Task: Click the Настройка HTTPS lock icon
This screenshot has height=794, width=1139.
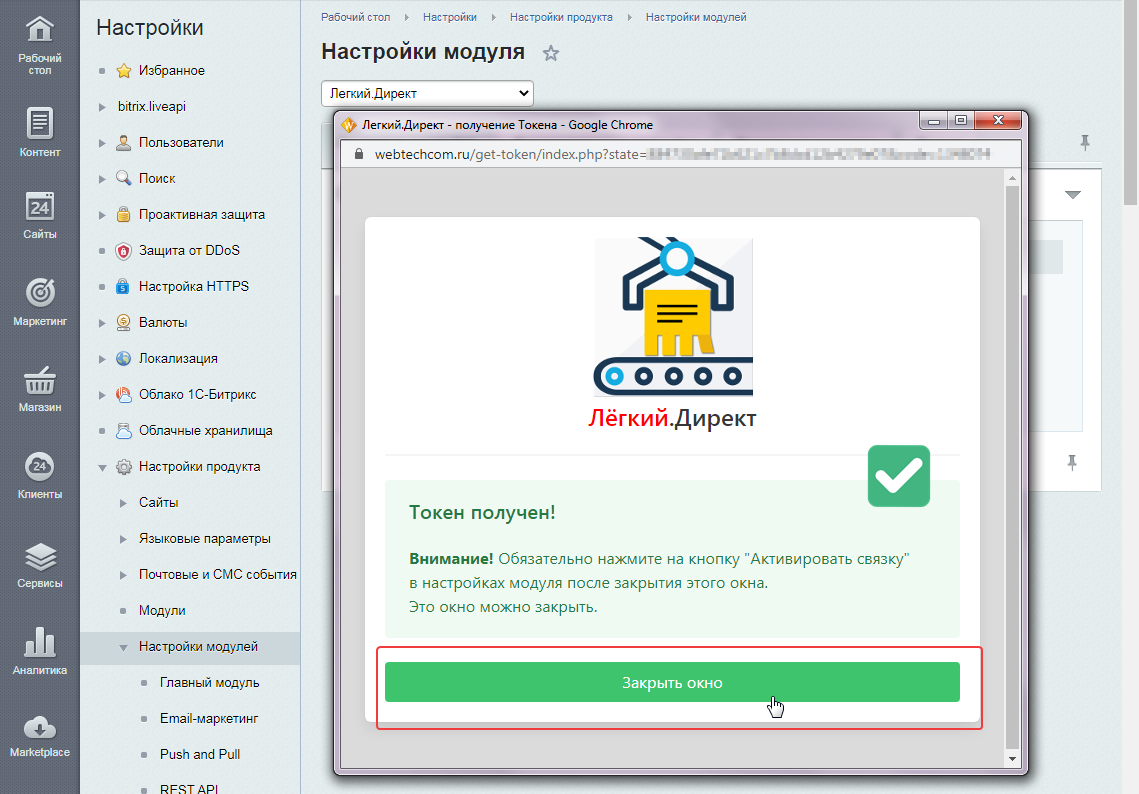Action: click(124, 286)
